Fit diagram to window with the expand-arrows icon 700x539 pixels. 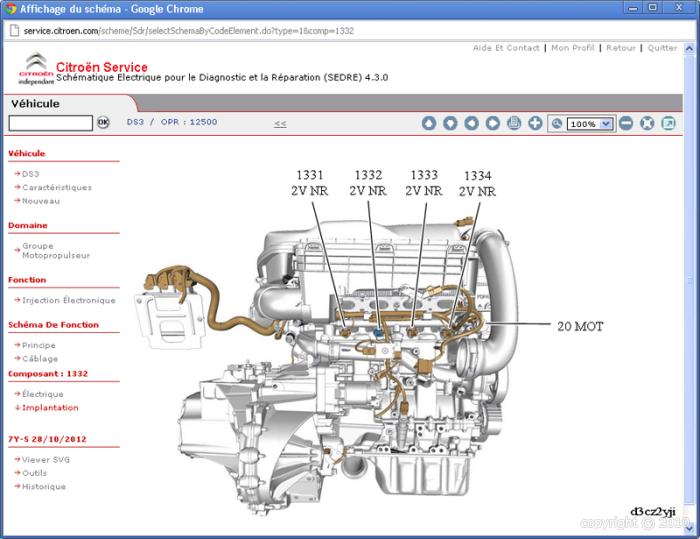(x=647, y=123)
